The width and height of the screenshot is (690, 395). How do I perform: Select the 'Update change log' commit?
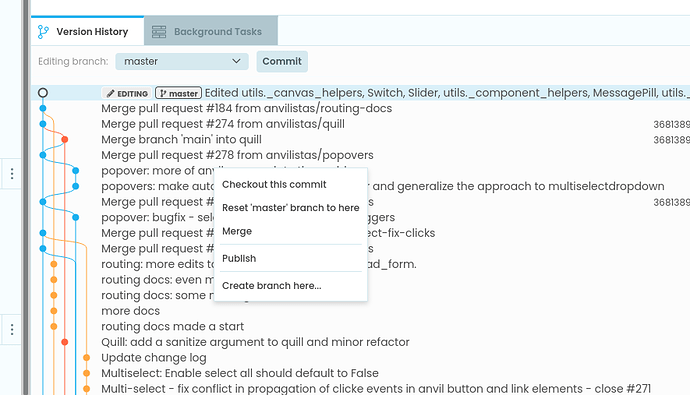coord(154,358)
